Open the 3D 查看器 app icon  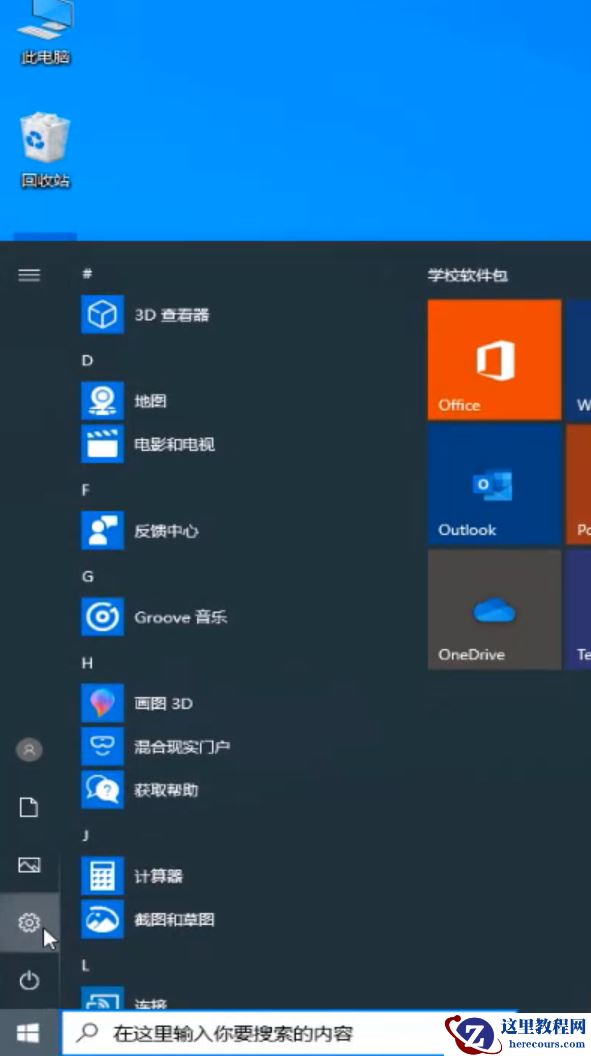102,314
